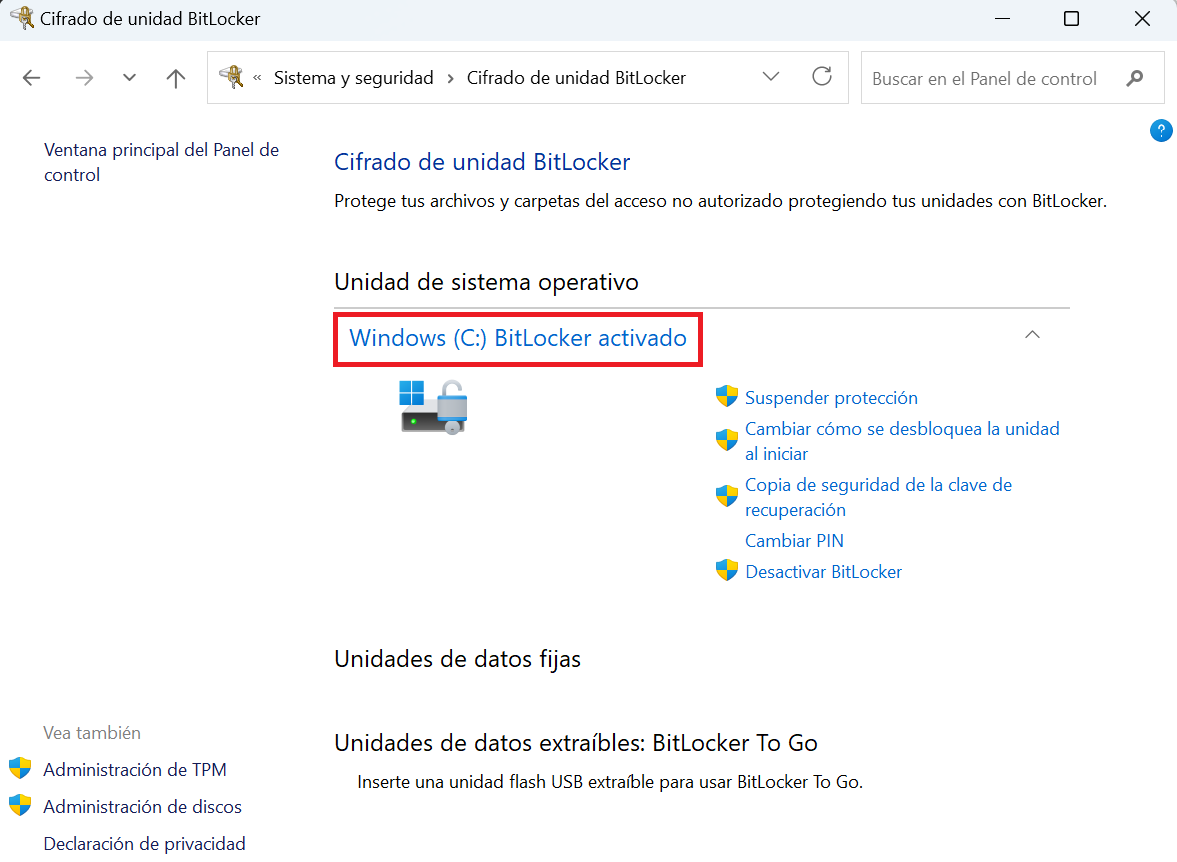Click the BitLocker icon in address bar

click(x=231, y=77)
